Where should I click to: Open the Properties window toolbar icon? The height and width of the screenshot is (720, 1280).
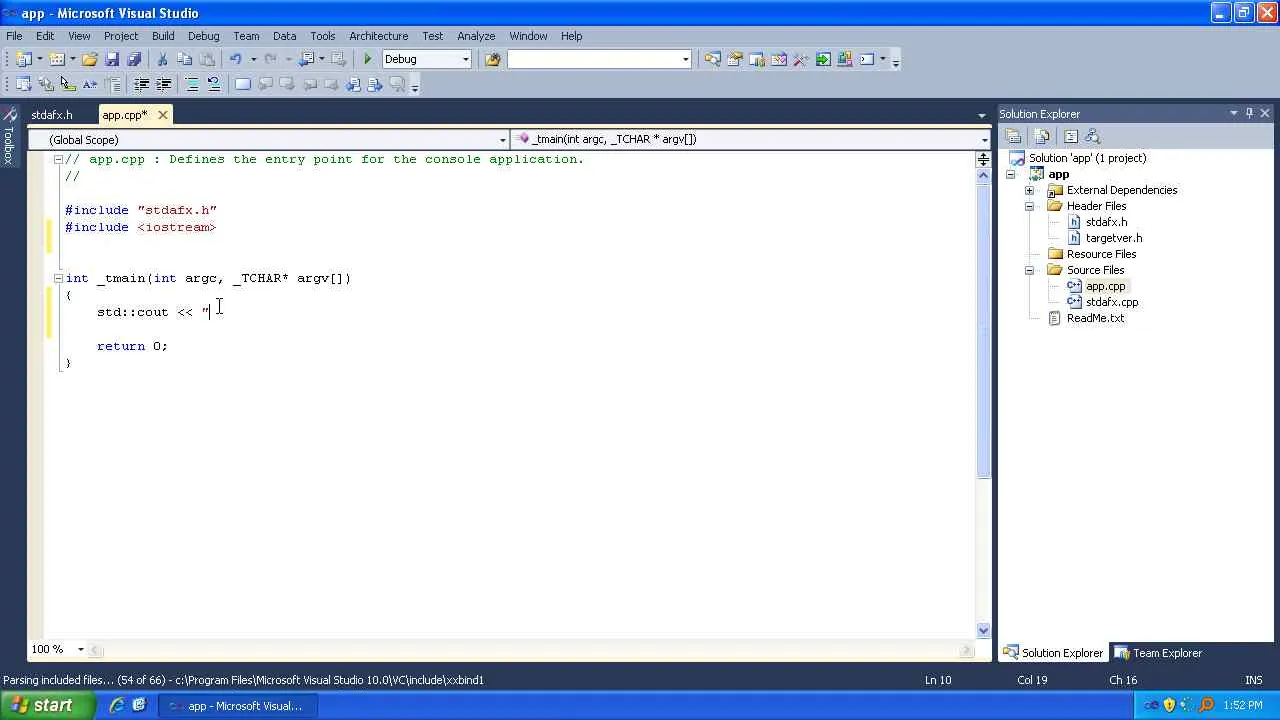pos(734,59)
